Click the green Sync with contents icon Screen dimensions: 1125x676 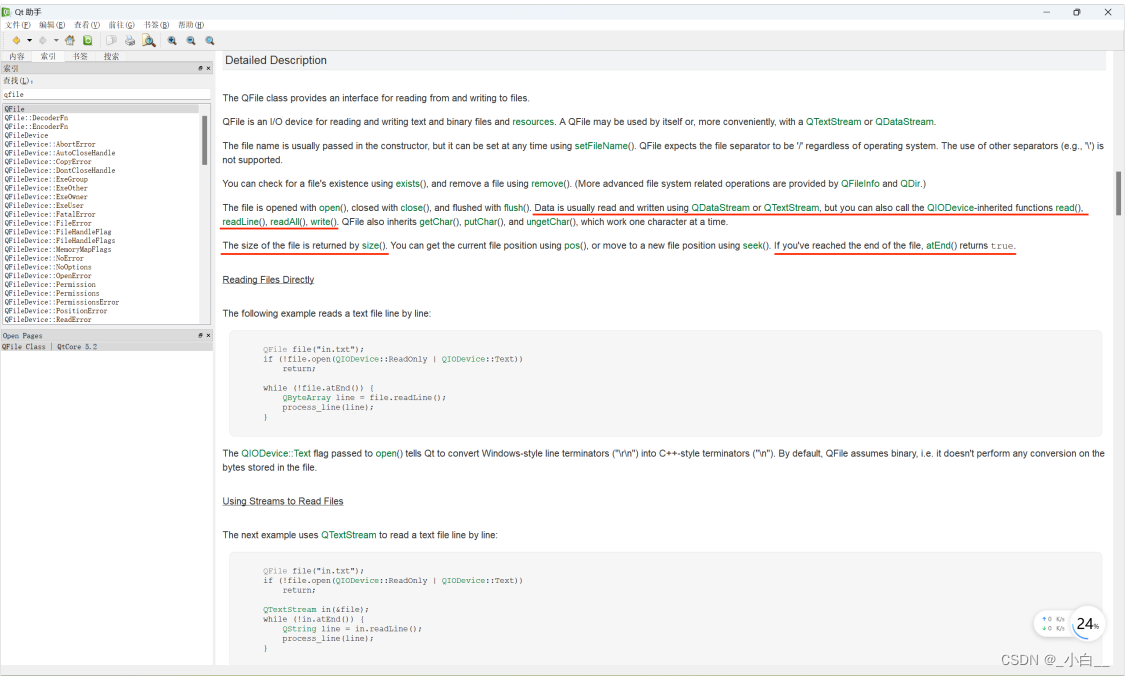[88, 40]
